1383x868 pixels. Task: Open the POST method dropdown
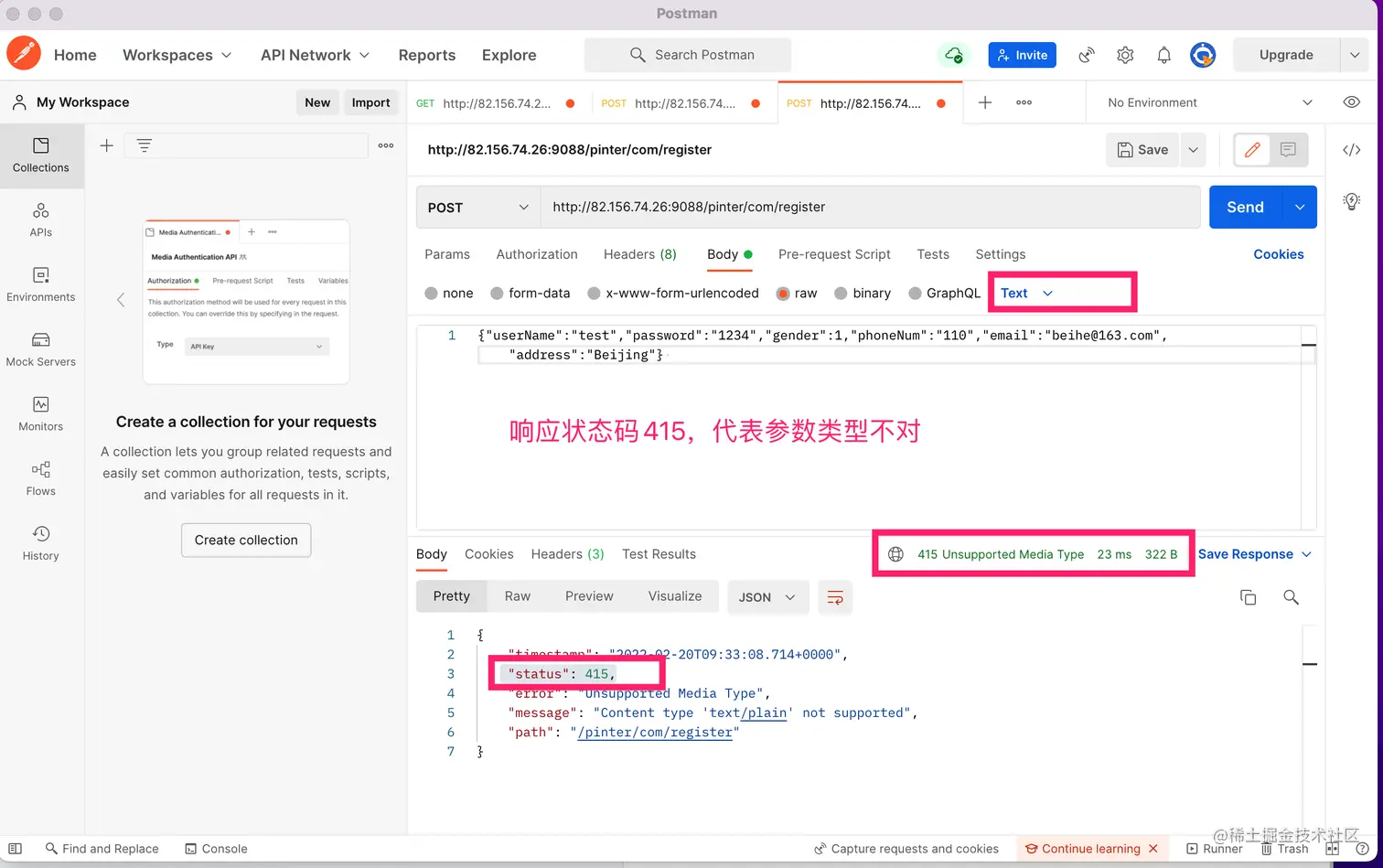(x=478, y=208)
